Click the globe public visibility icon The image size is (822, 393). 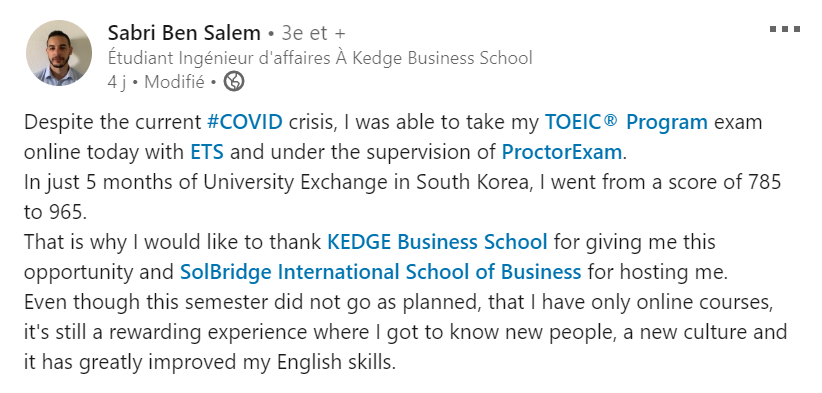coord(234,81)
